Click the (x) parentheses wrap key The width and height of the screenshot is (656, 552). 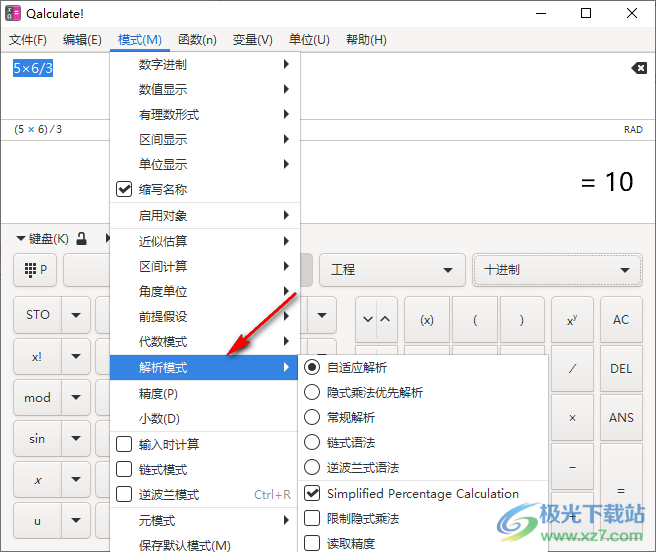(x=427, y=320)
